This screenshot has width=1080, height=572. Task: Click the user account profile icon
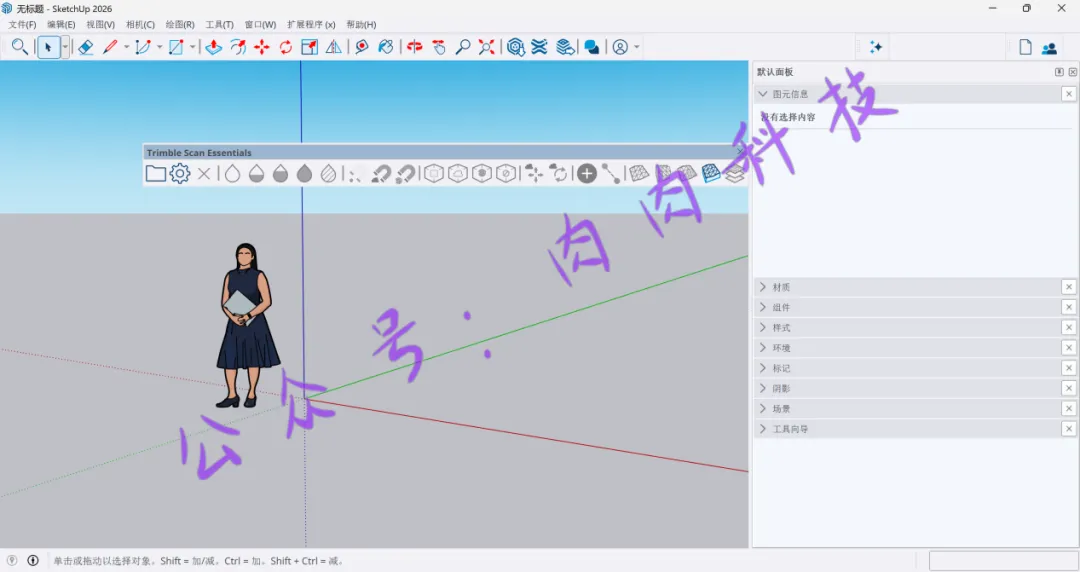(620, 47)
